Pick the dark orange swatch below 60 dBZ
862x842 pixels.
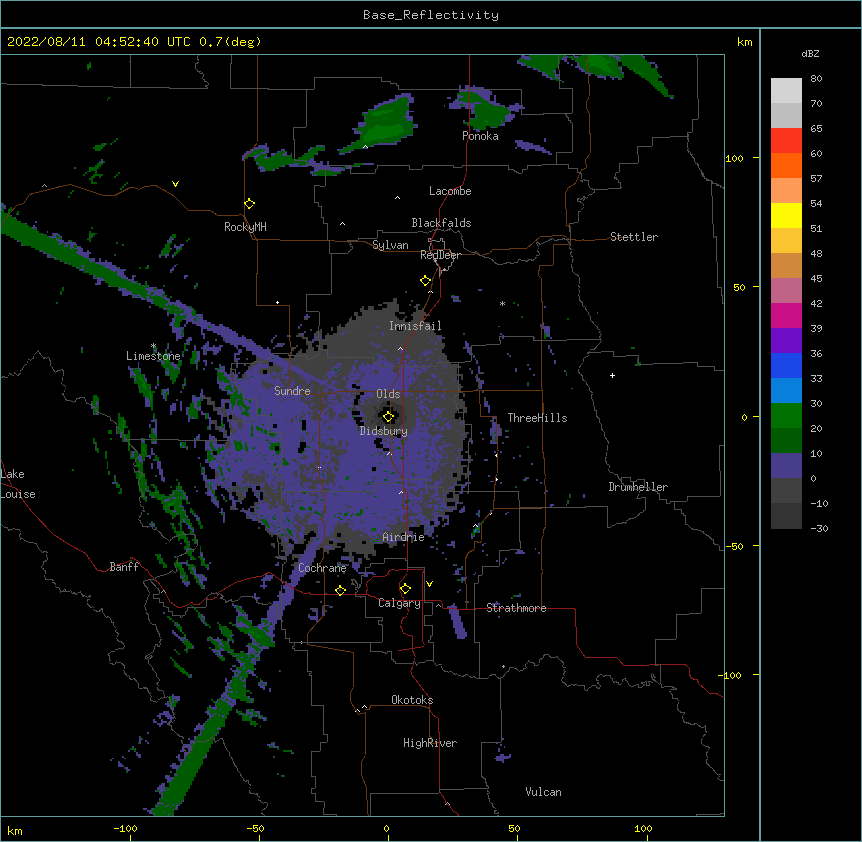(786, 166)
